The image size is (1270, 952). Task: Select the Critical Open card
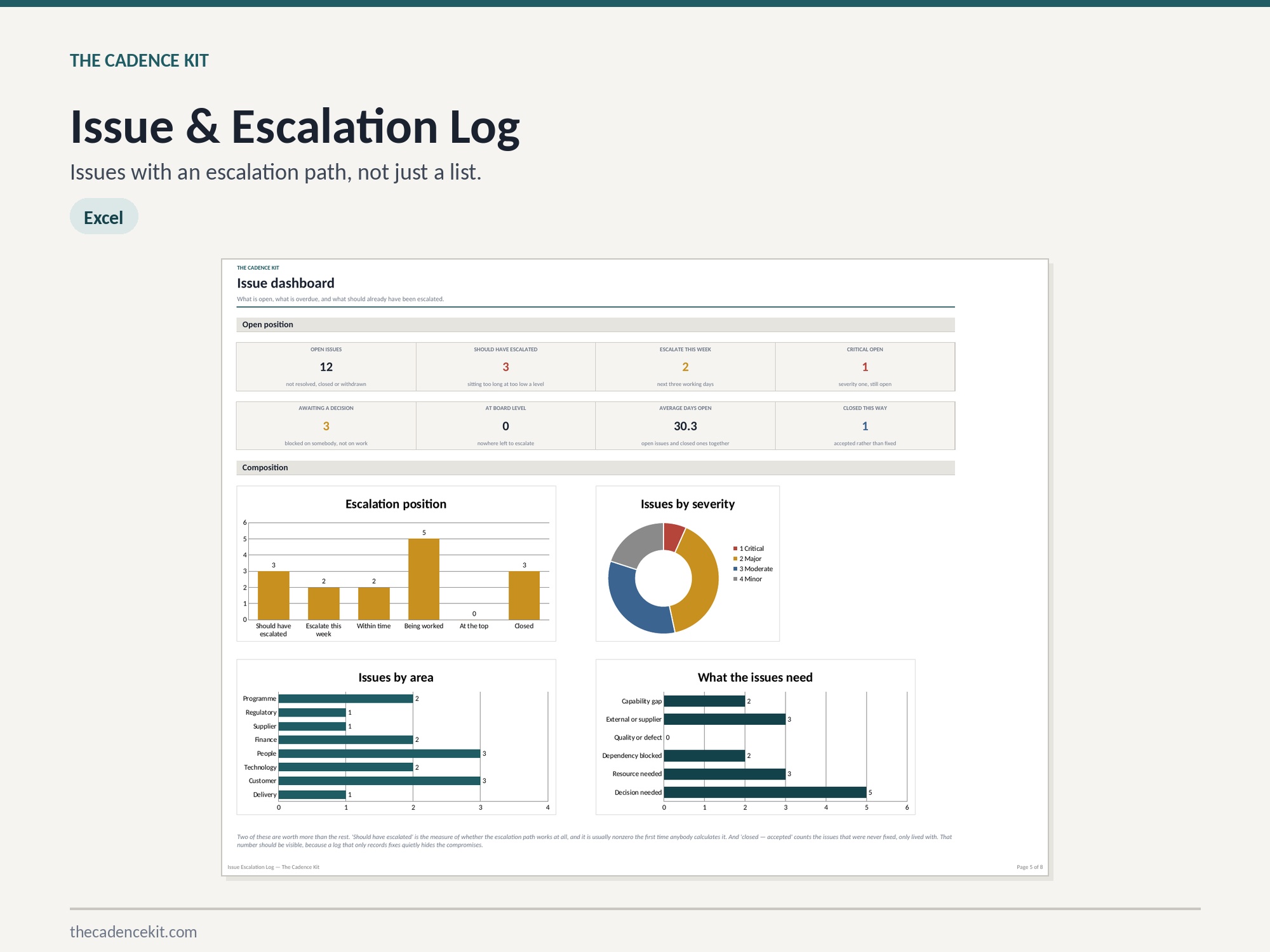865,367
